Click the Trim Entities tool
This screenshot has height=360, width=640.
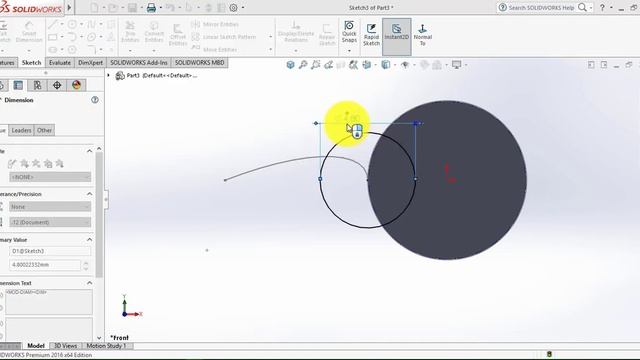pyautogui.click(x=130, y=32)
